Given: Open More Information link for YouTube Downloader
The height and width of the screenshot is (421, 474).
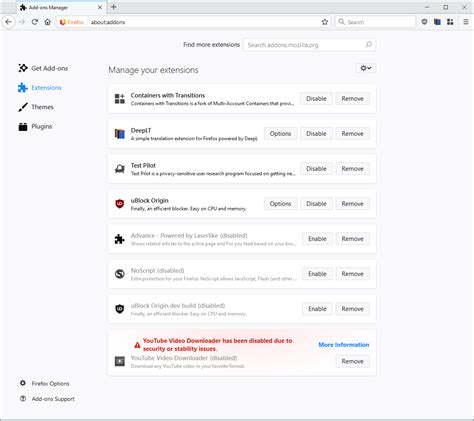Looking at the screenshot, I should pyautogui.click(x=344, y=345).
